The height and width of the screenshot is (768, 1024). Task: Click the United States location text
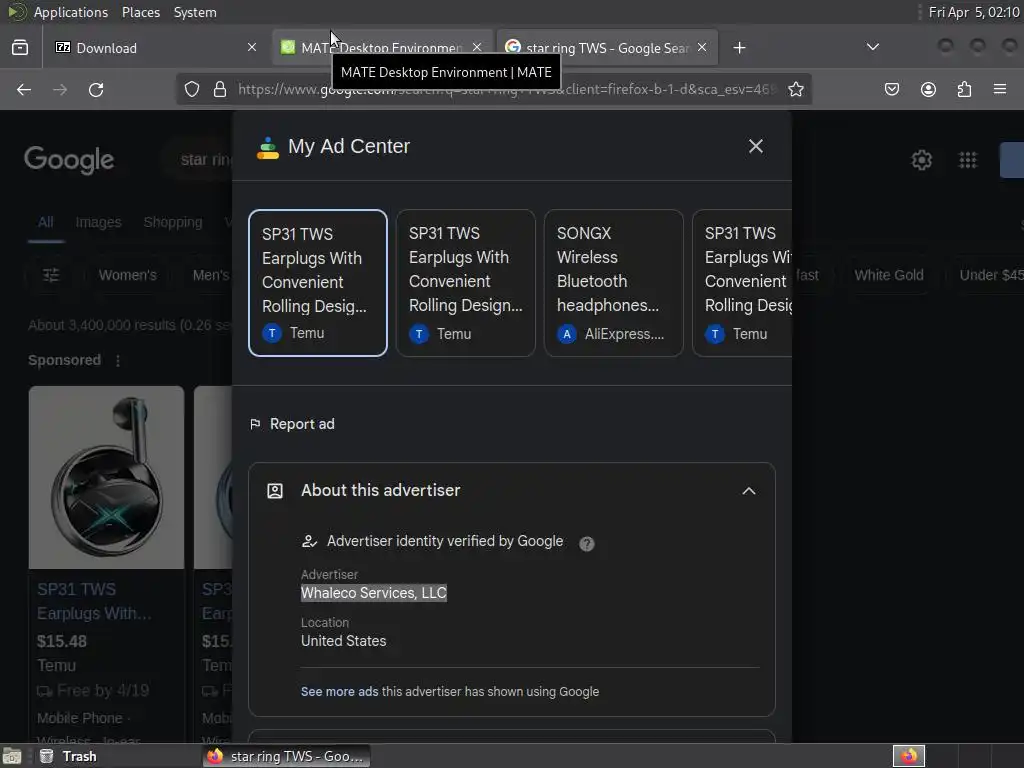[x=344, y=641]
